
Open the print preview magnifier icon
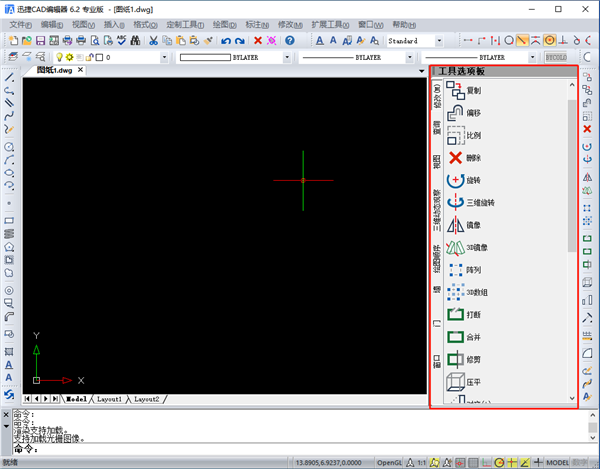95,40
